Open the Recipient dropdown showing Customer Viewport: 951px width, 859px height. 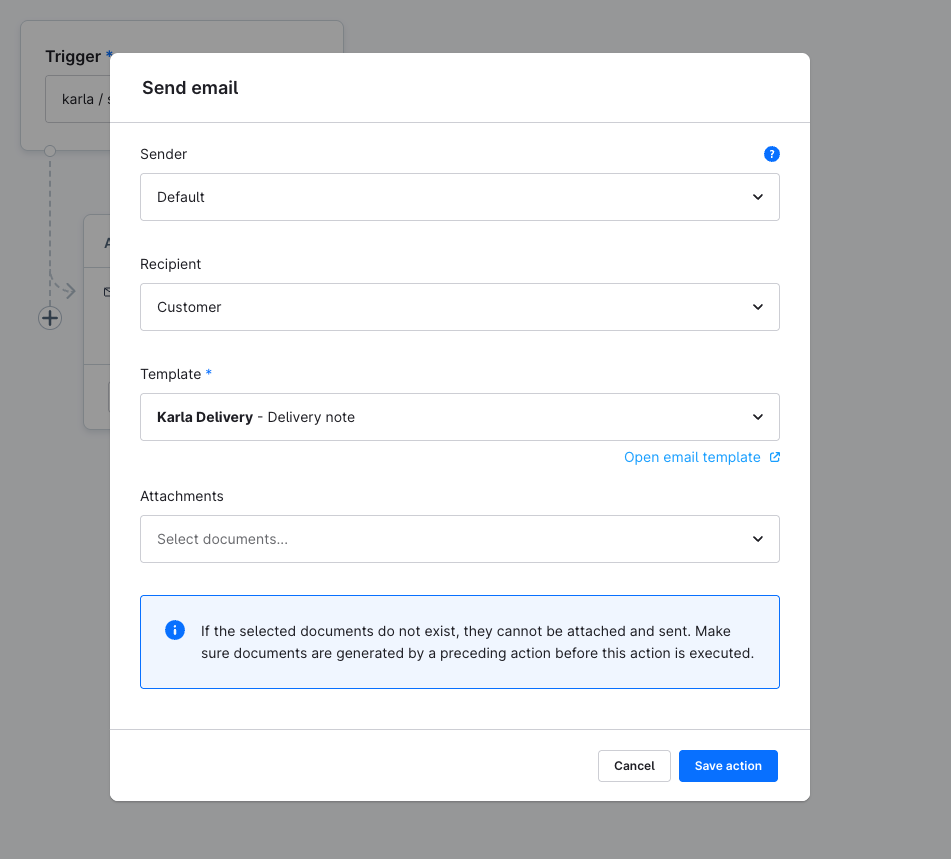tap(460, 307)
